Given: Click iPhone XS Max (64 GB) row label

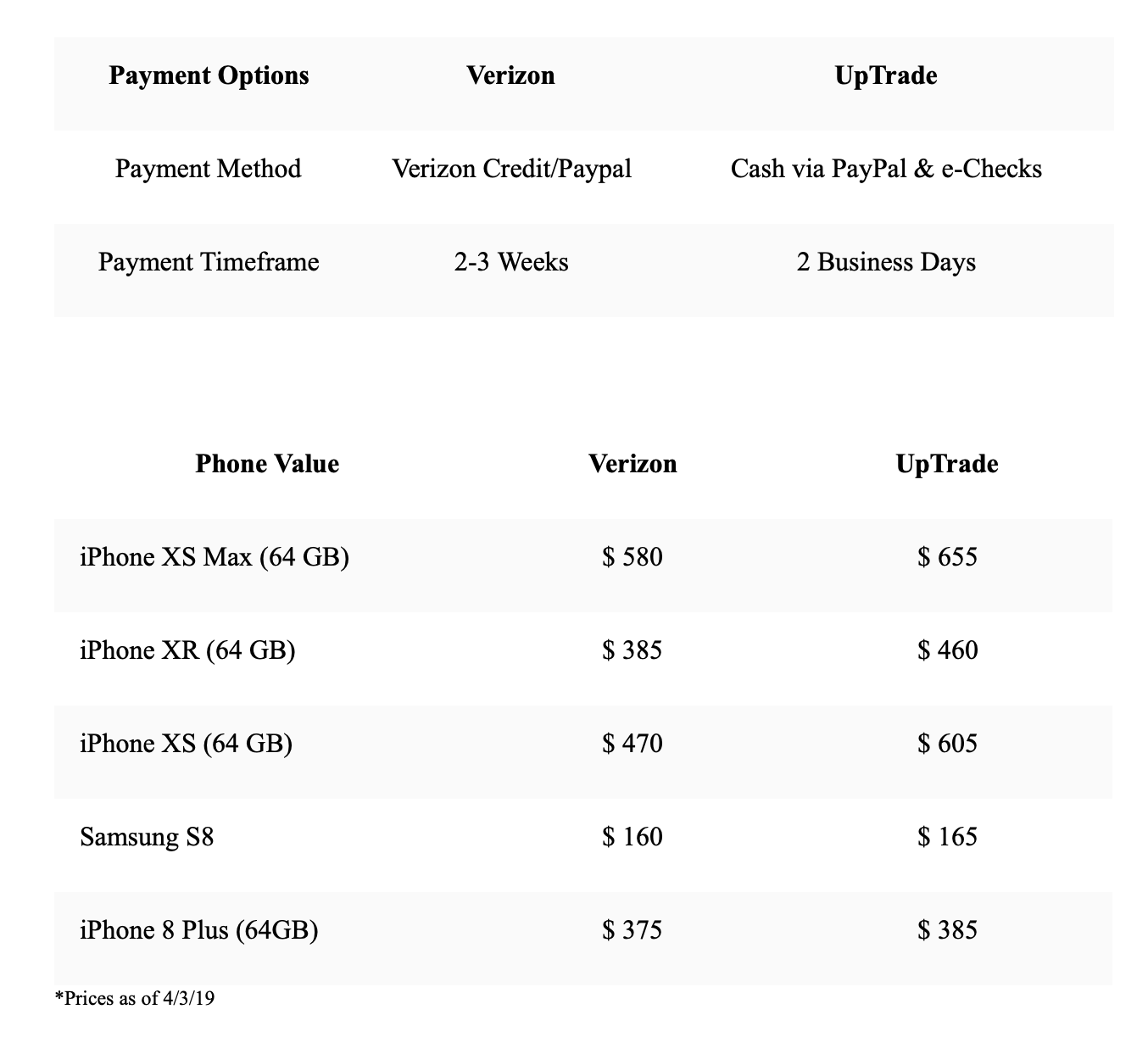Looking at the screenshot, I should pyautogui.click(x=215, y=557).
